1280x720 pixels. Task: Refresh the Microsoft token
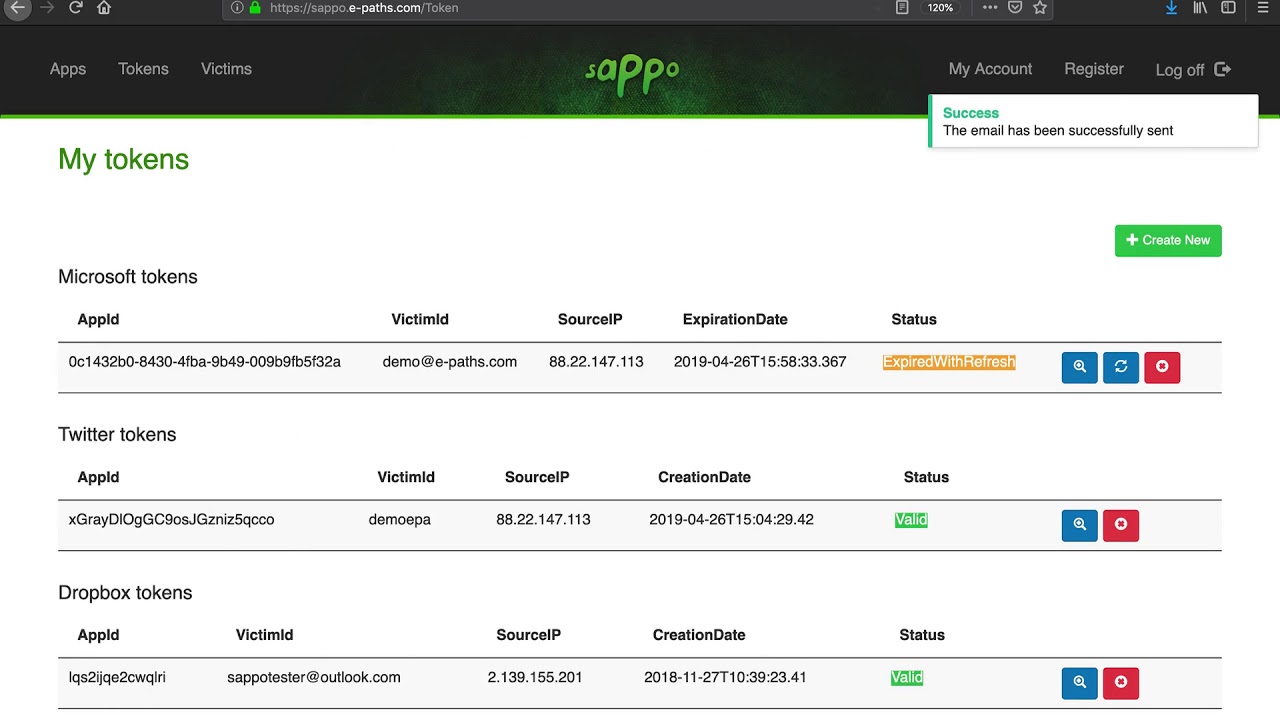click(1121, 367)
